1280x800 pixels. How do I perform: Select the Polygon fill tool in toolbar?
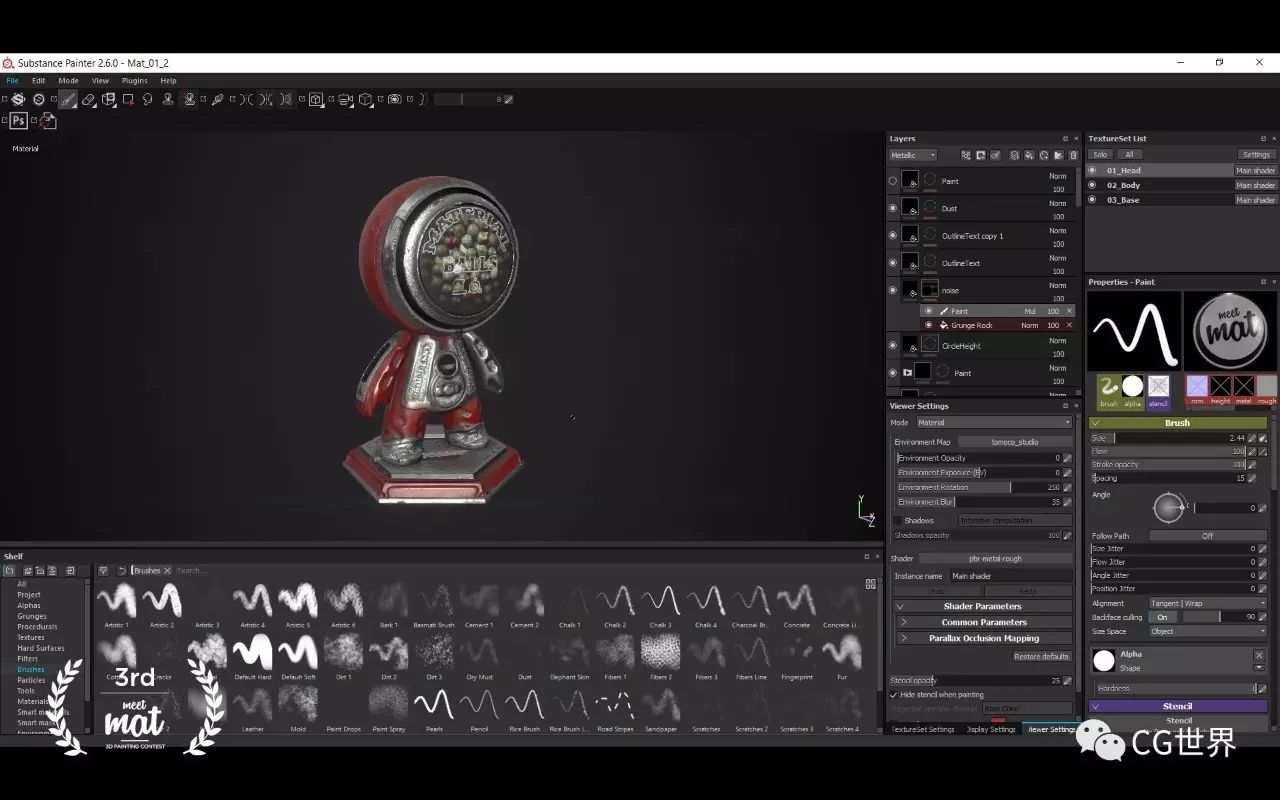tap(128, 99)
